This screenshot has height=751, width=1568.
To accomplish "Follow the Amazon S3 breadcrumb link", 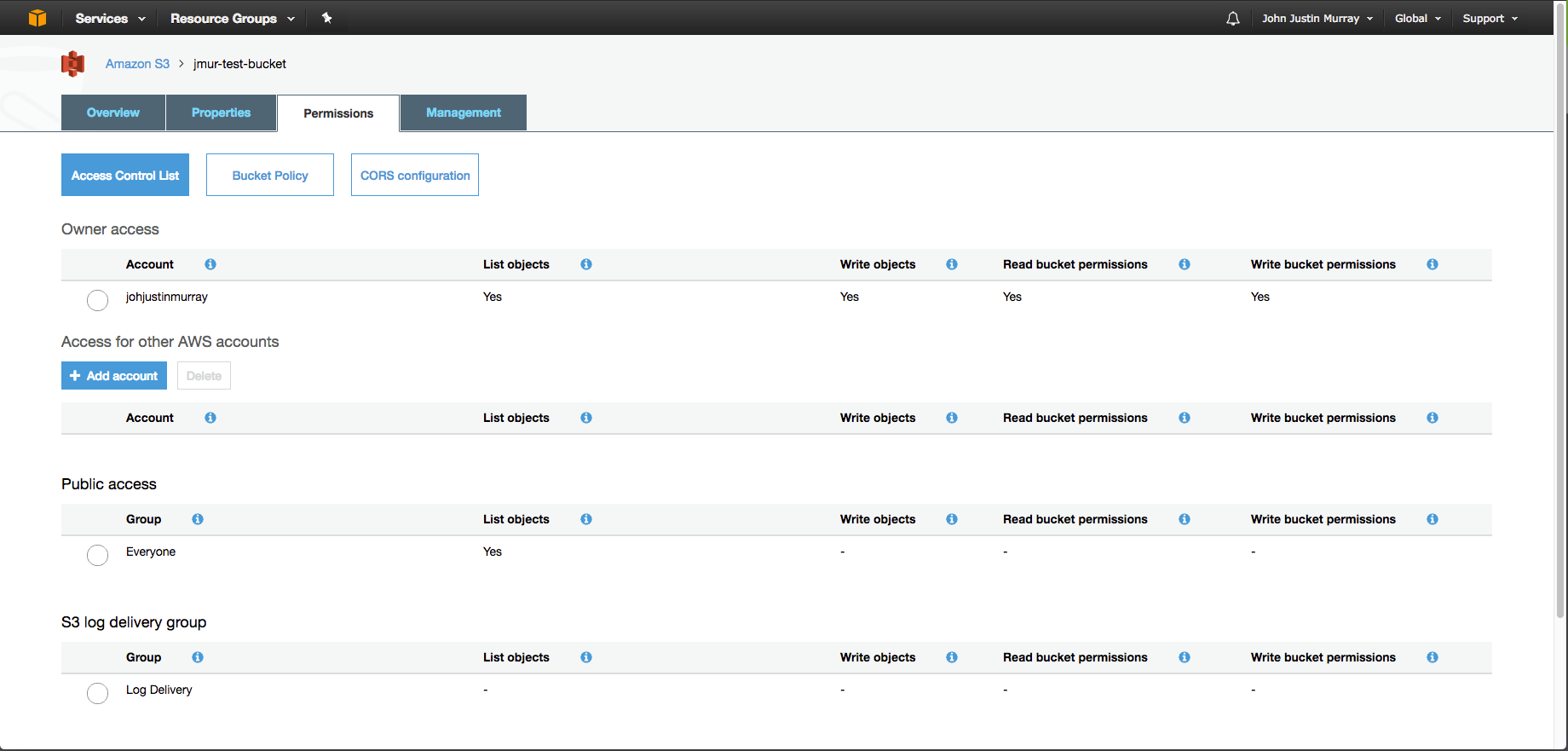I will click(137, 64).
